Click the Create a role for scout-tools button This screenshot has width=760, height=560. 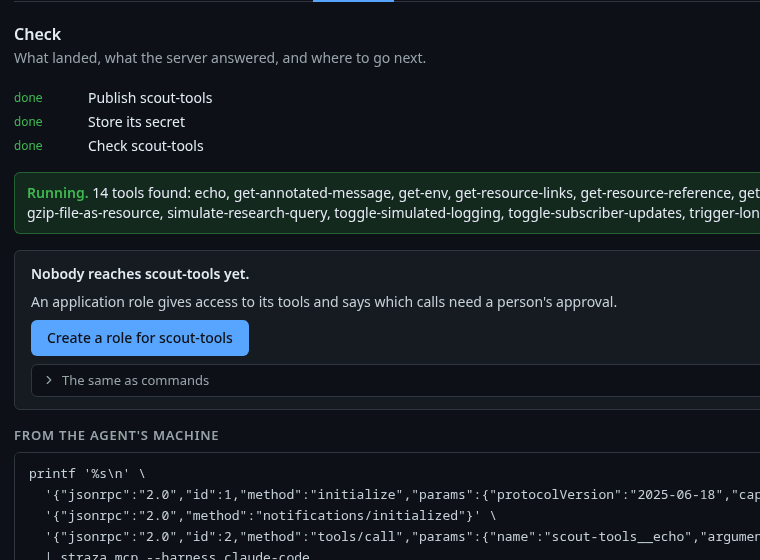pyautogui.click(x=140, y=338)
